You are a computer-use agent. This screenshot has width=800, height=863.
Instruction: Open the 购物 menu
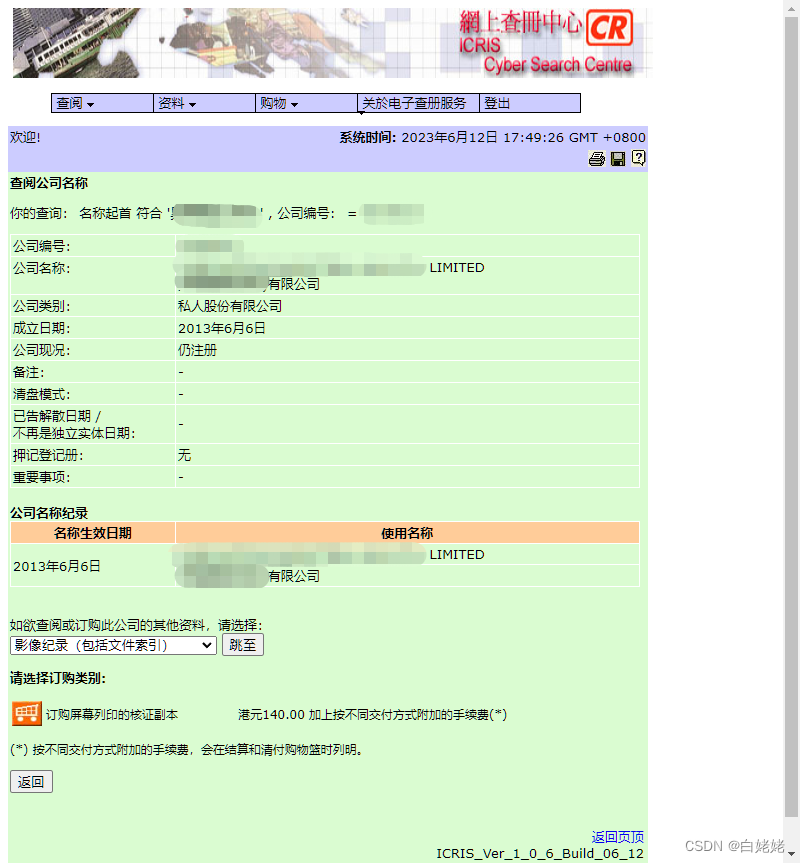pos(306,103)
